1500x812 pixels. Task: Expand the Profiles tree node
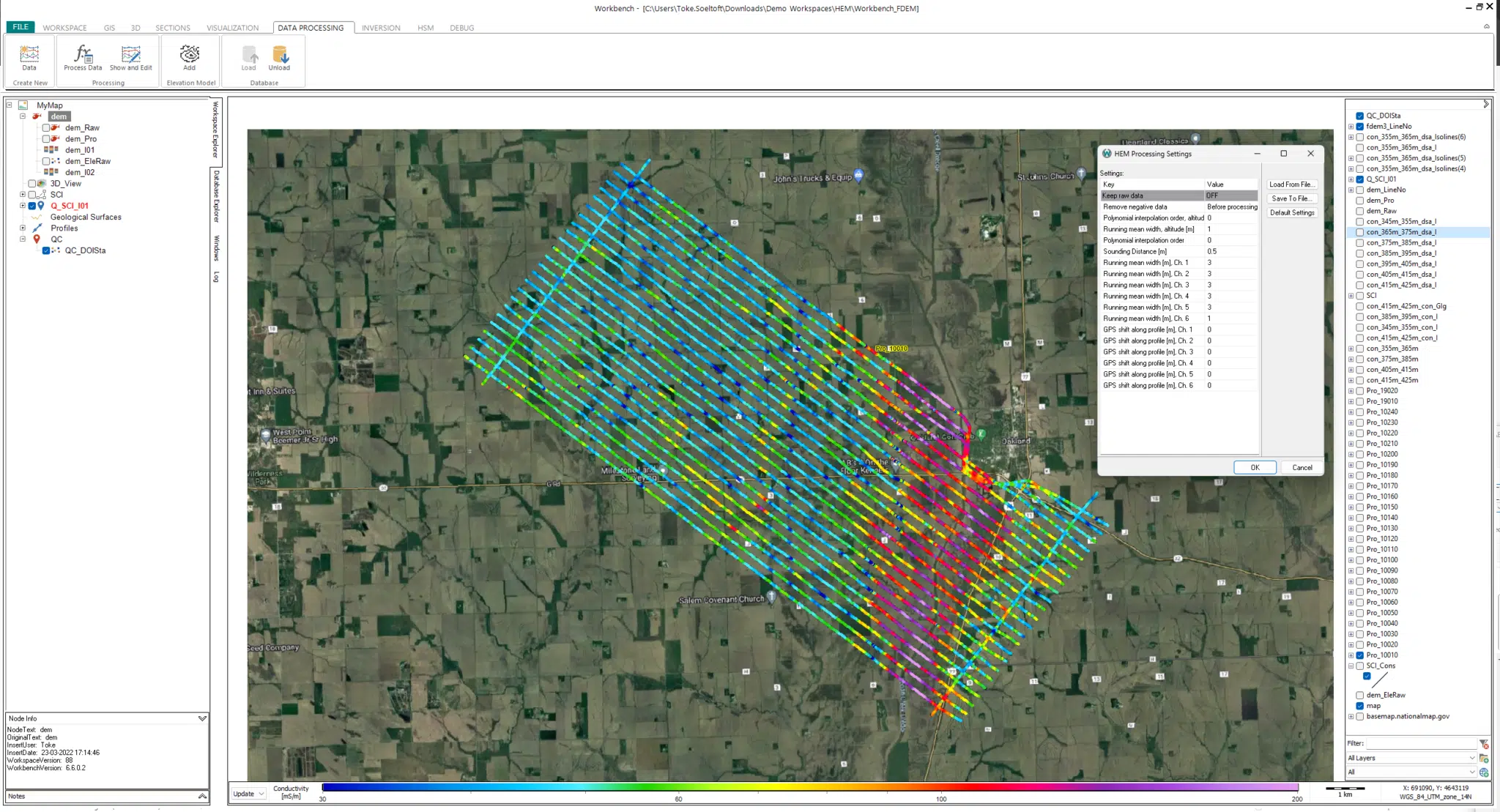pos(23,228)
